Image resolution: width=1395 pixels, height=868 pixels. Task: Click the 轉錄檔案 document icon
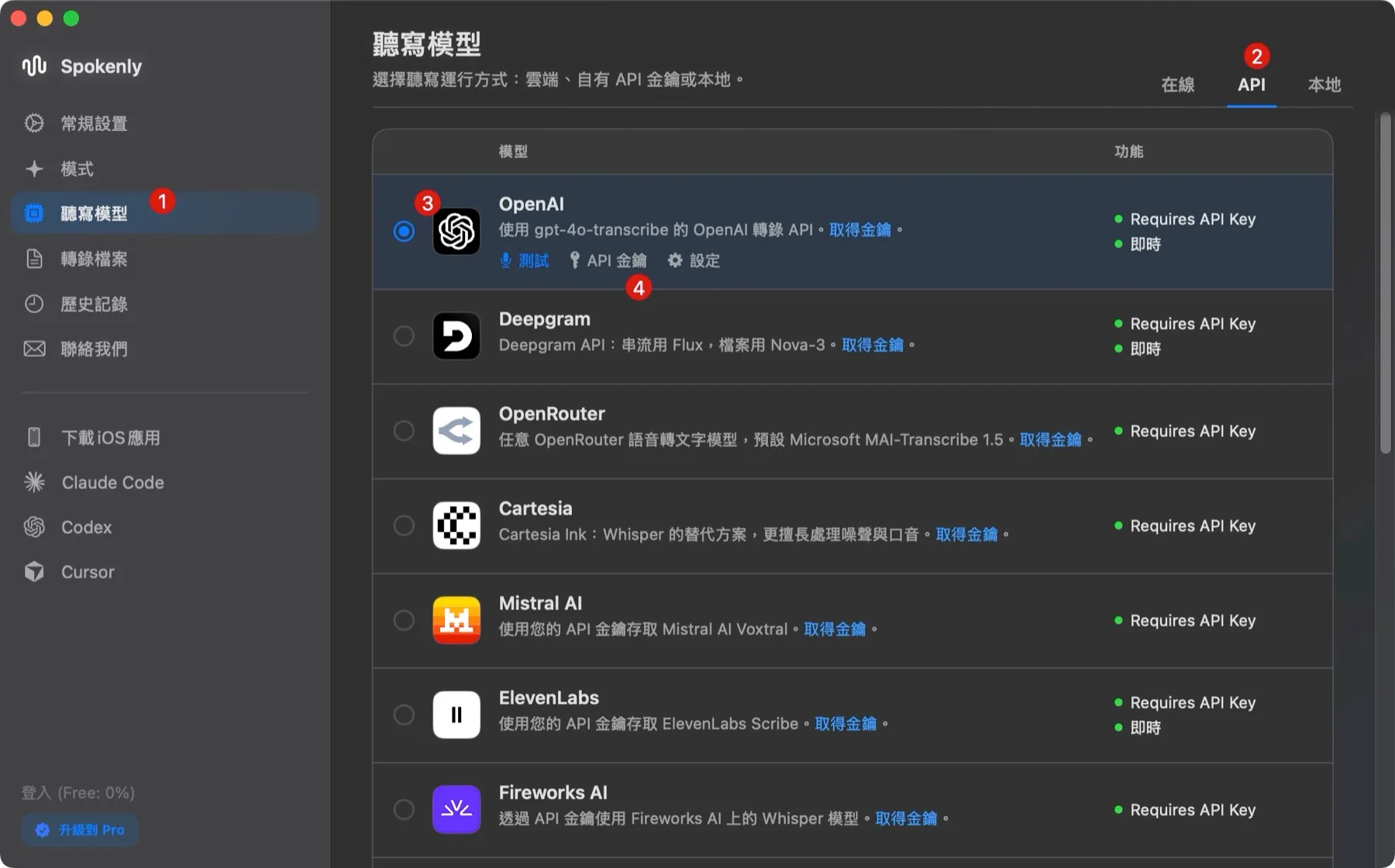[x=34, y=258]
